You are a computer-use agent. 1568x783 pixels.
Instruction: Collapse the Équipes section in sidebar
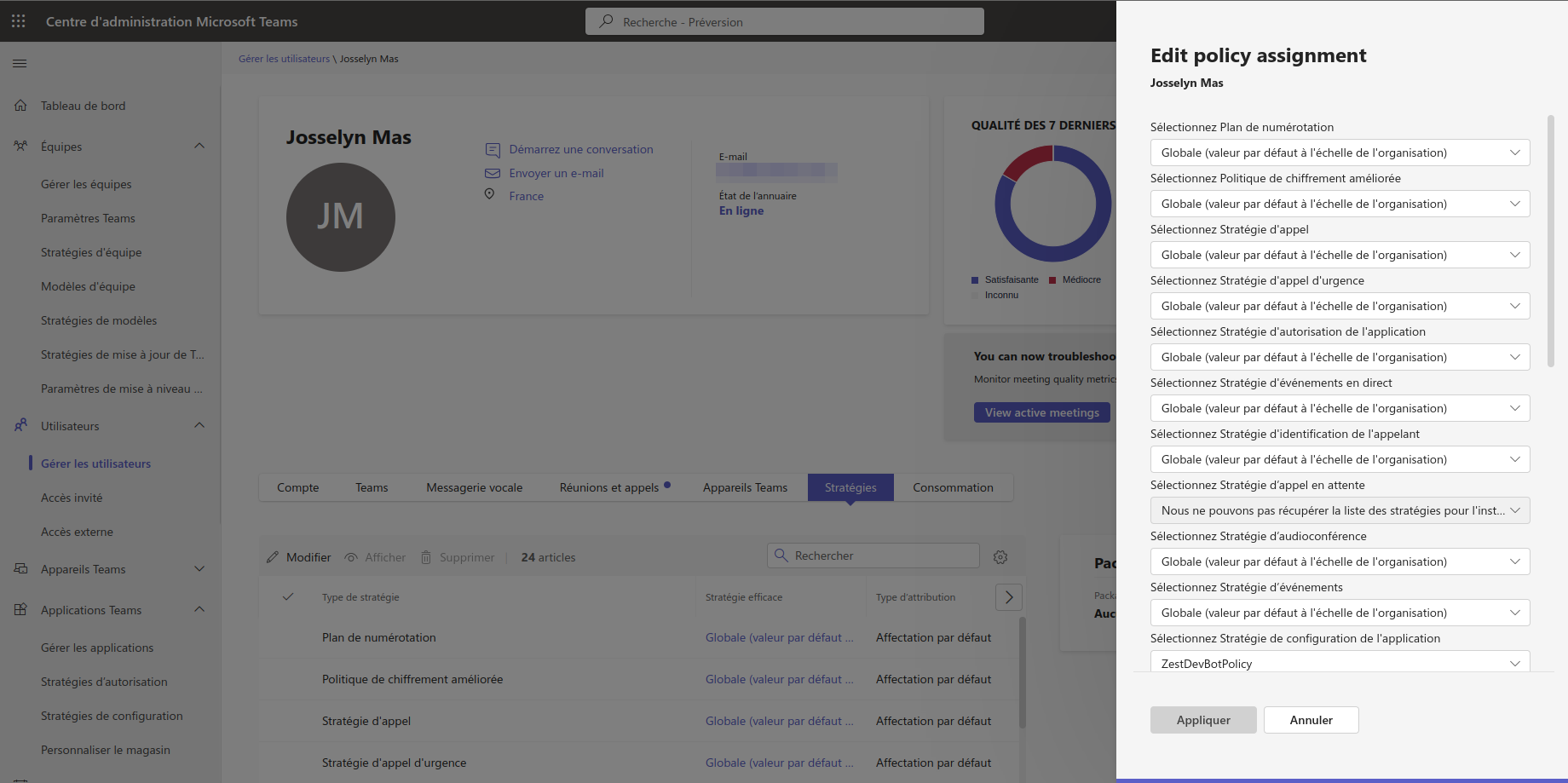pos(199,147)
